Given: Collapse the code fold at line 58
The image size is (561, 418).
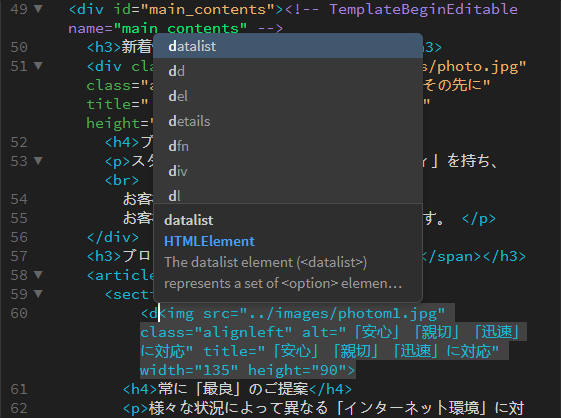Looking at the screenshot, I should [x=38, y=275].
